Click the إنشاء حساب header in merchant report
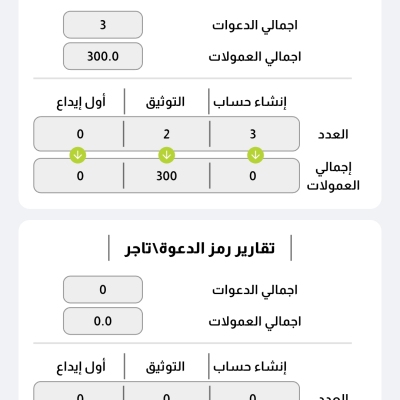 (250, 366)
